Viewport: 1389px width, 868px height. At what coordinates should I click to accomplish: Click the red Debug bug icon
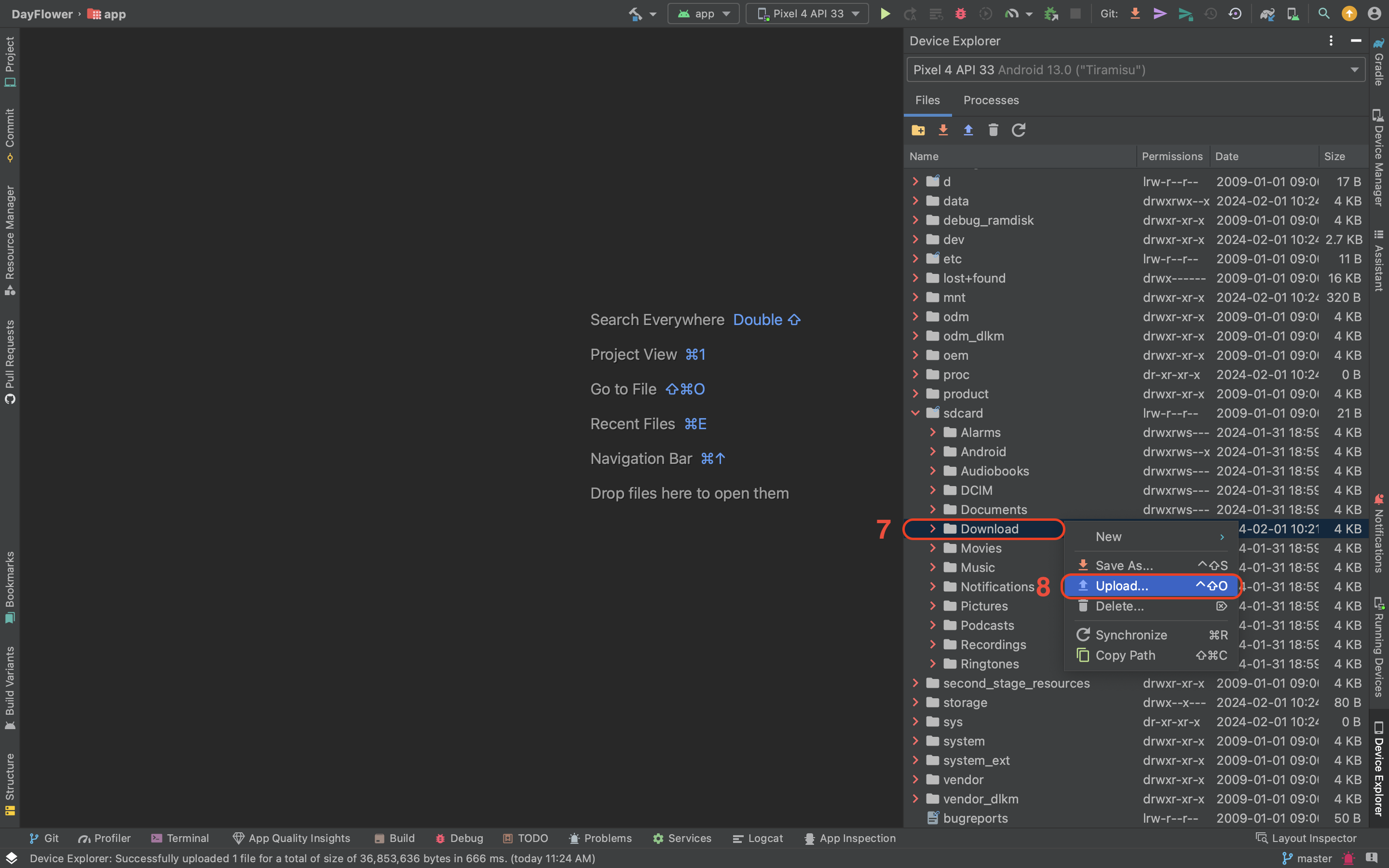(x=960, y=14)
